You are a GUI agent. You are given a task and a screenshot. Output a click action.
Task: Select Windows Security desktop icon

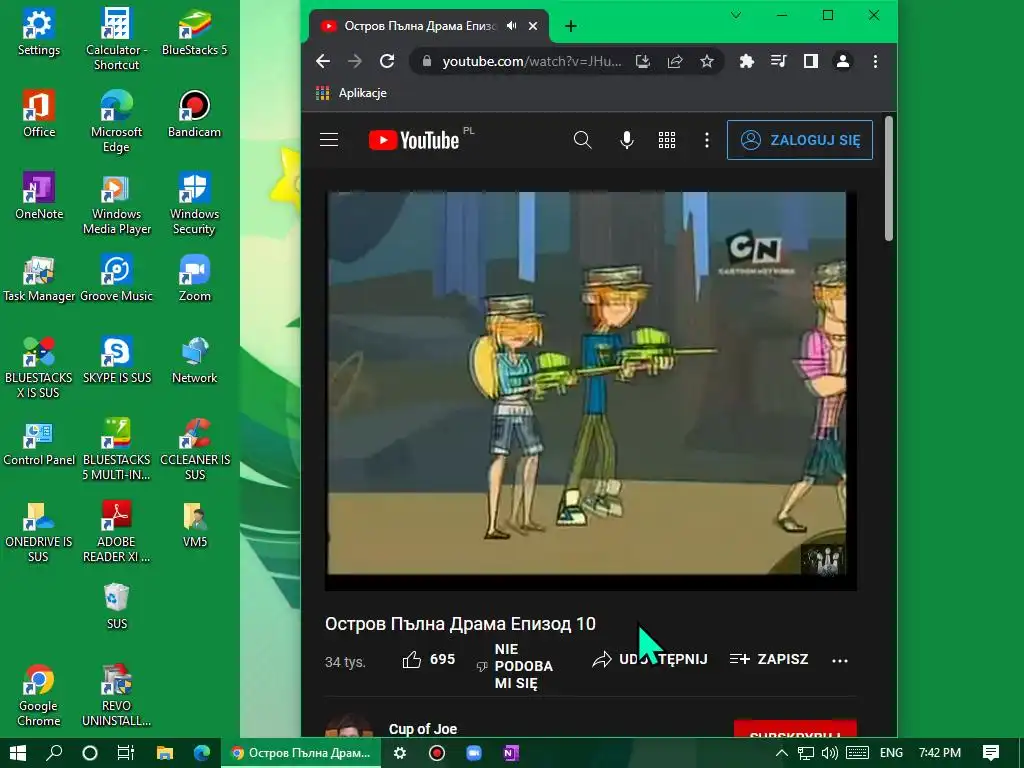pos(194,203)
